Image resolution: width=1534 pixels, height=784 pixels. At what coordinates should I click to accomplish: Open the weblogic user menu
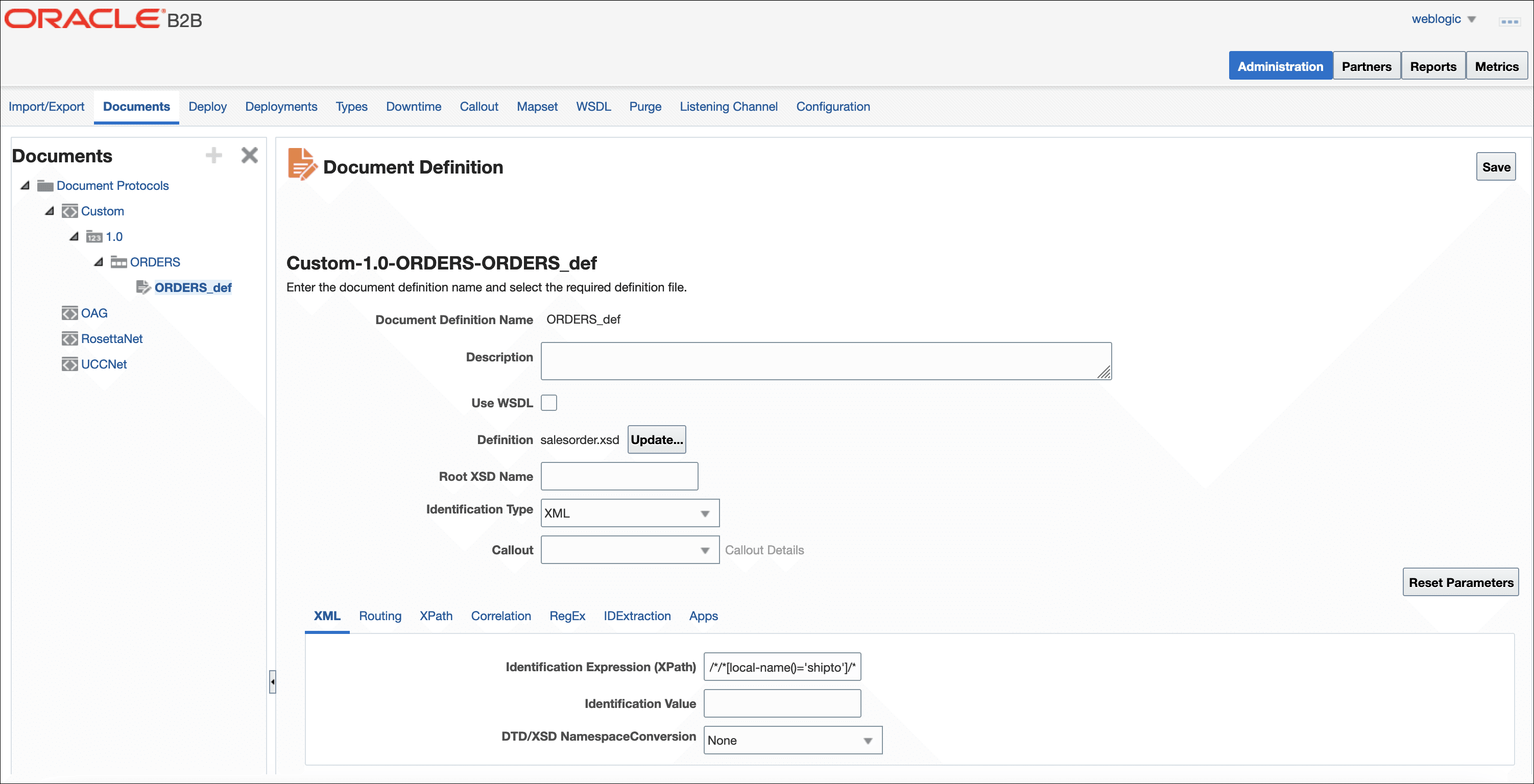pyautogui.click(x=1444, y=19)
